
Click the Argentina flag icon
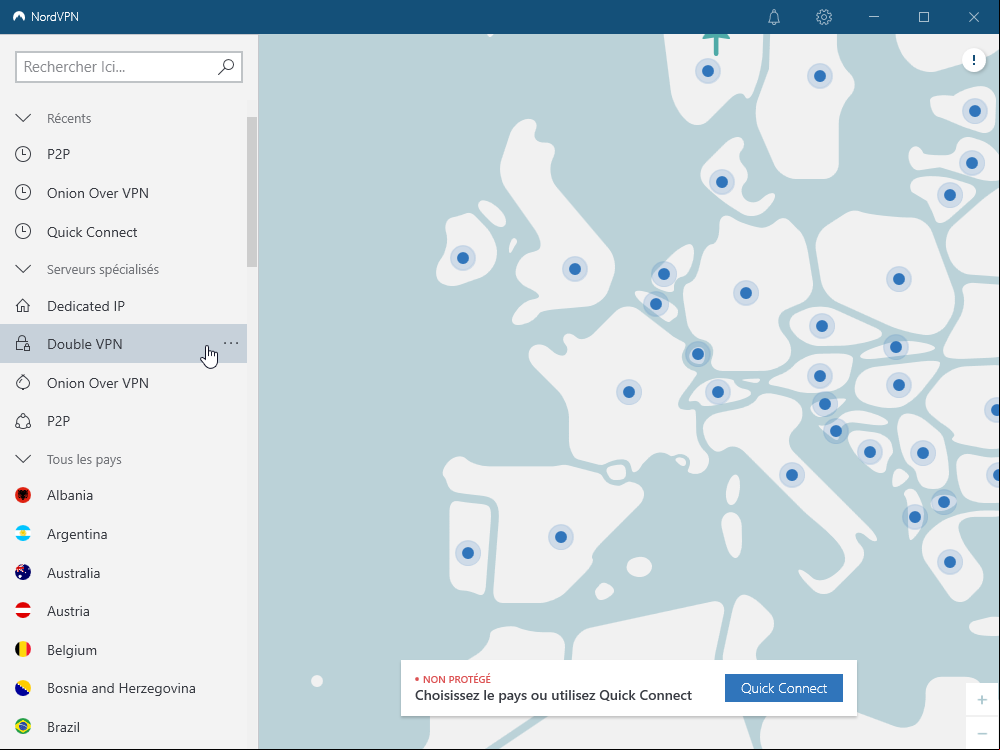23,534
